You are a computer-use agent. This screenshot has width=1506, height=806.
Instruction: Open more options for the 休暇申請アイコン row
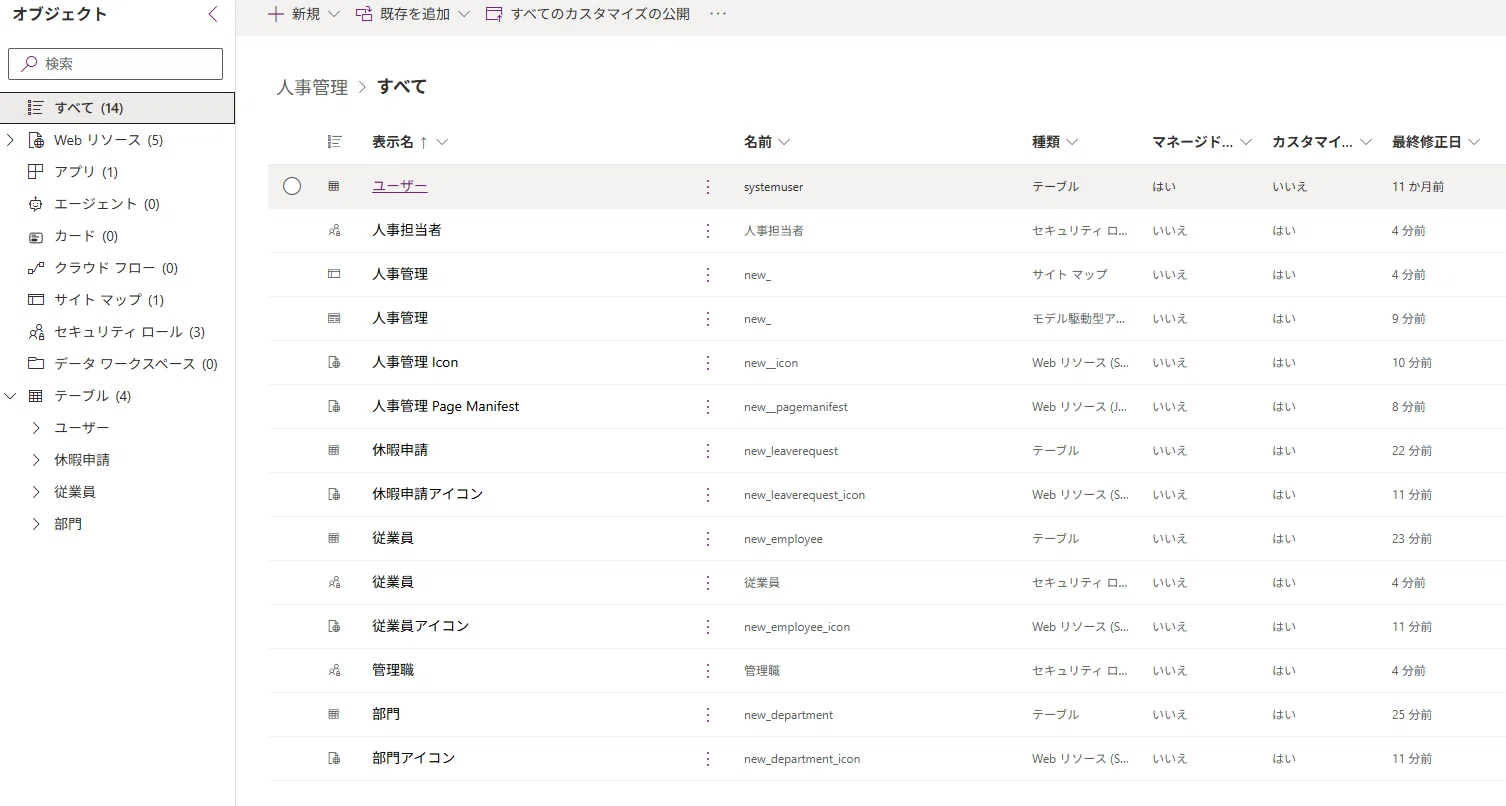tap(708, 495)
